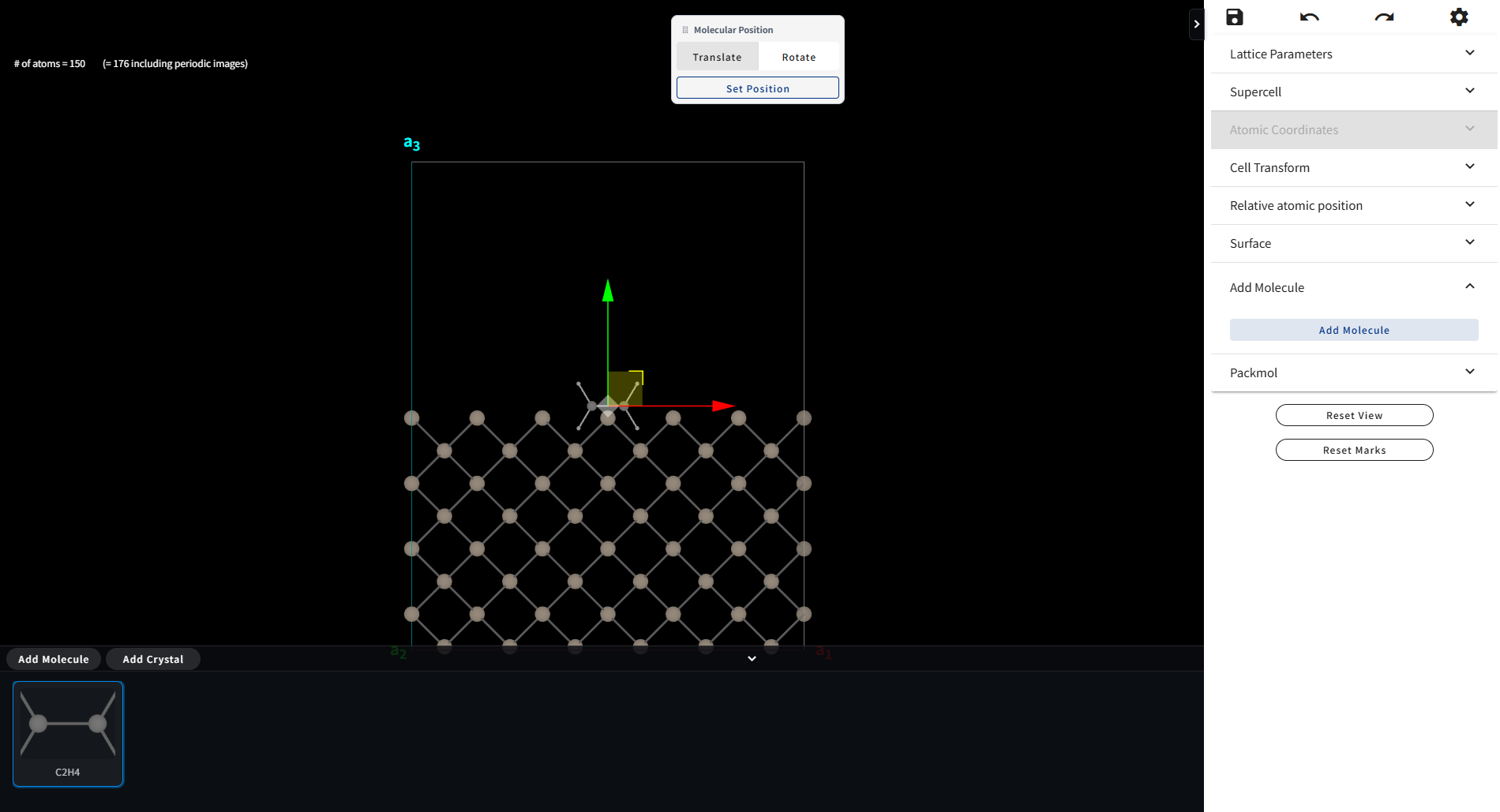Select the C2H4 molecule thumbnail
This screenshot has width=1500, height=812.
pyautogui.click(x=67, y=734)
